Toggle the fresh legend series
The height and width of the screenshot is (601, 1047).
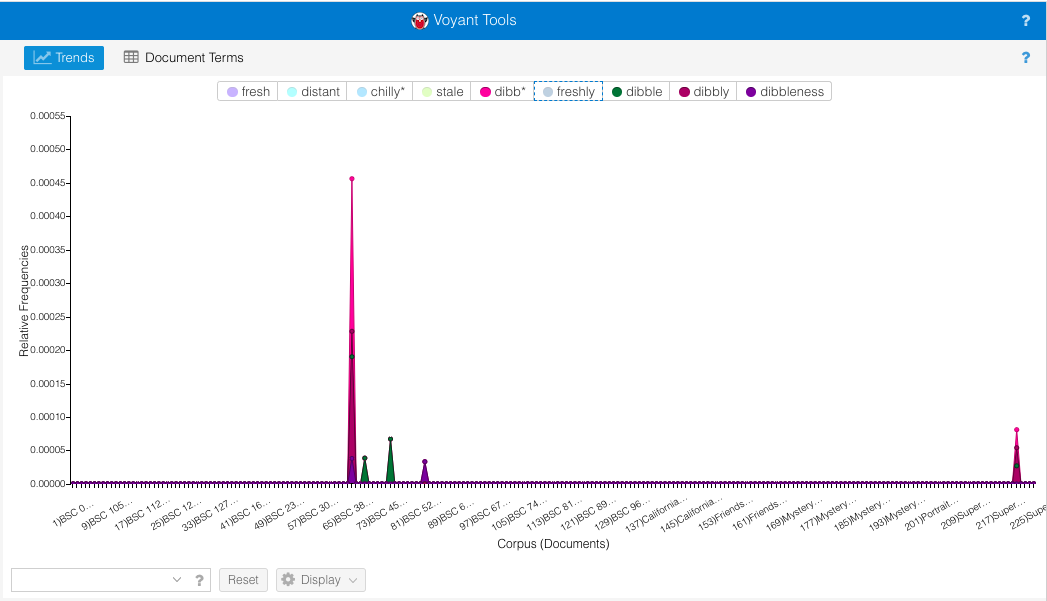pyautogui.click(x=248, y=91)
